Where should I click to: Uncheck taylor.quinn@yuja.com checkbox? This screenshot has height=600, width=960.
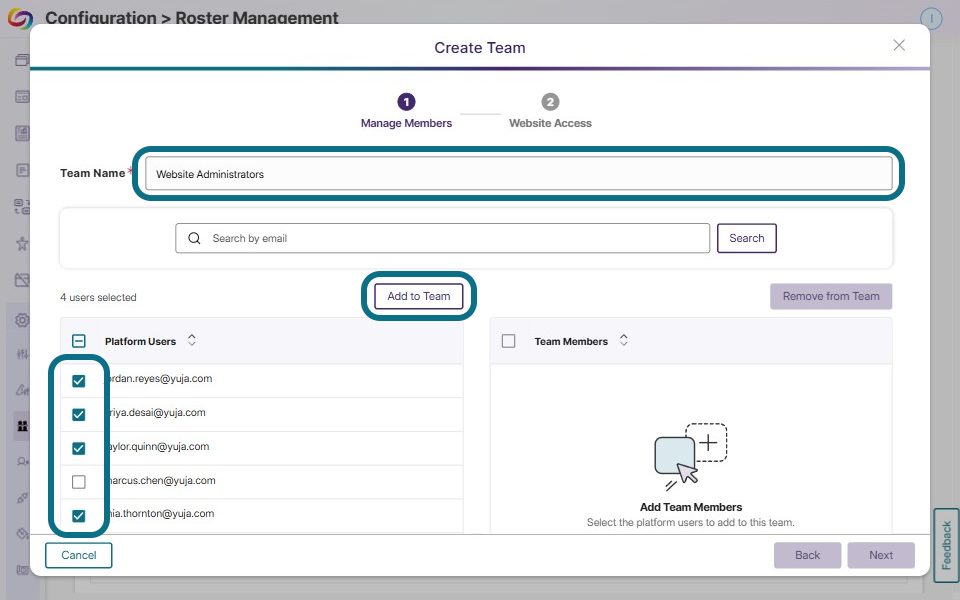pos(78,448)
